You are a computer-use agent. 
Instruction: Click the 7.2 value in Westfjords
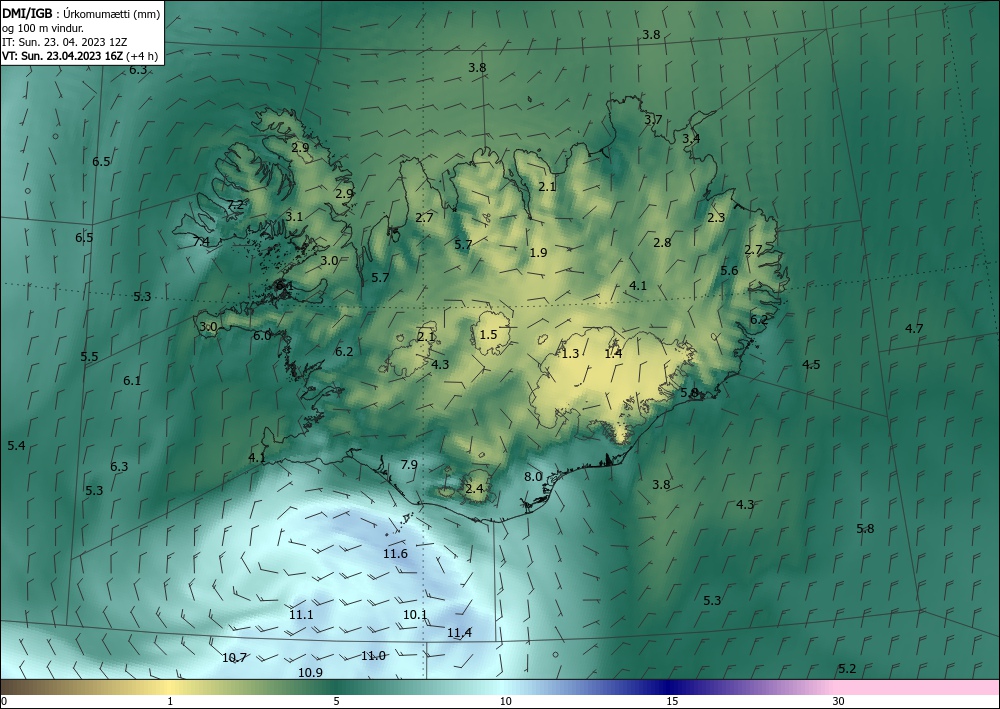tap(235, 205)
